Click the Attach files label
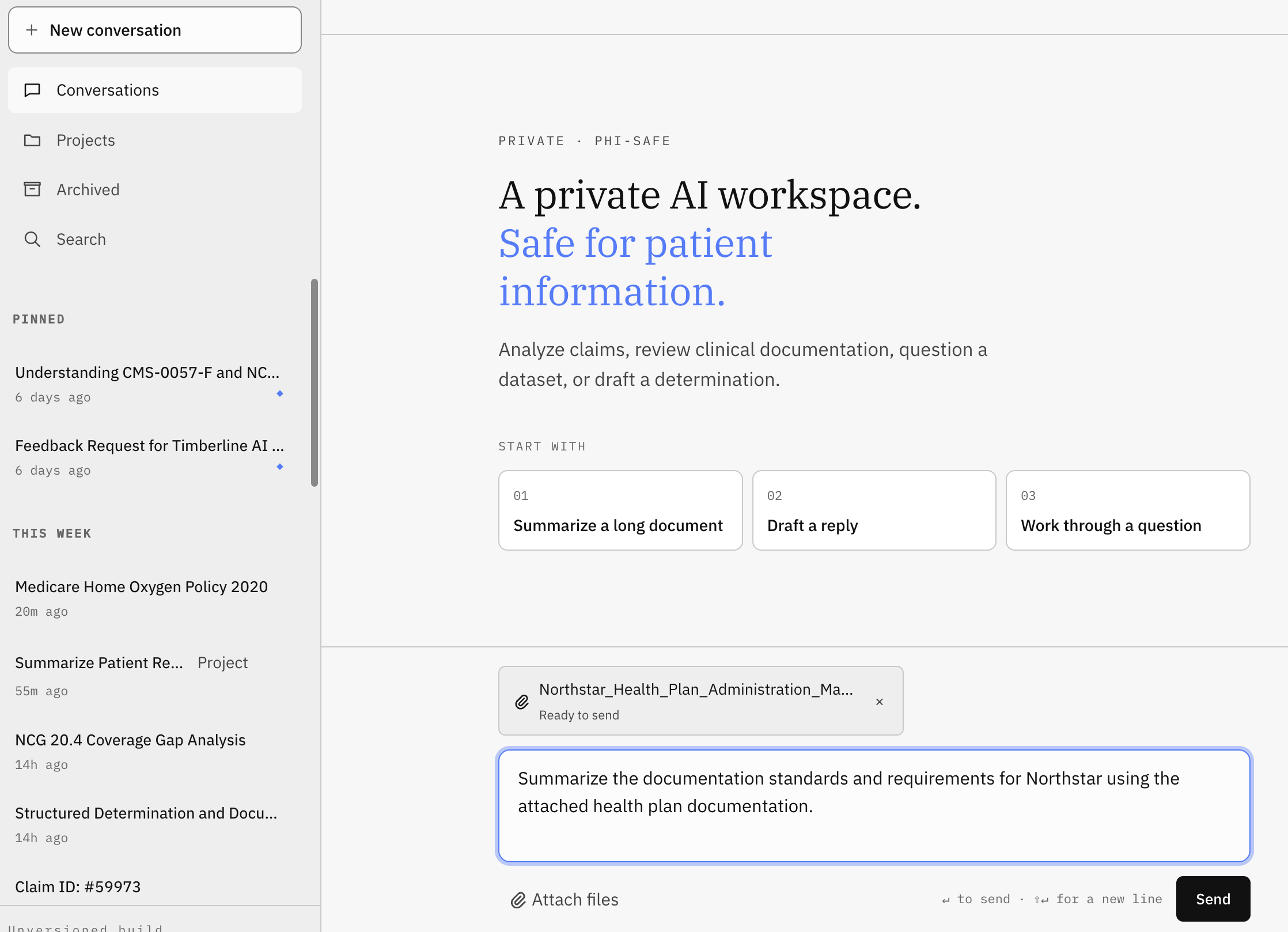Image resolution: width=1288 pixels, height=932 pixels. point(575,900)
